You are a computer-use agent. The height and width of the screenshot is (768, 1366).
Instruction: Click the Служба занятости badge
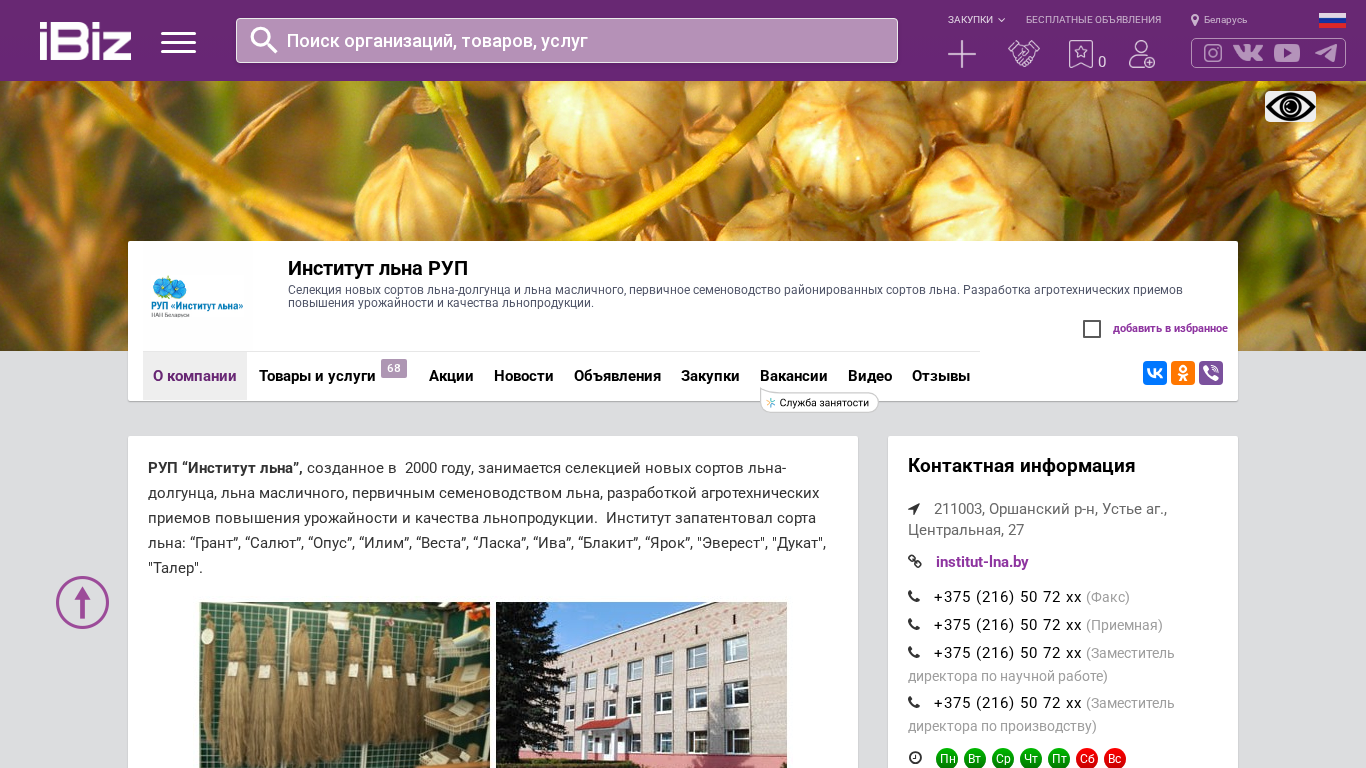pyautogui.click(x=819, y=402)
